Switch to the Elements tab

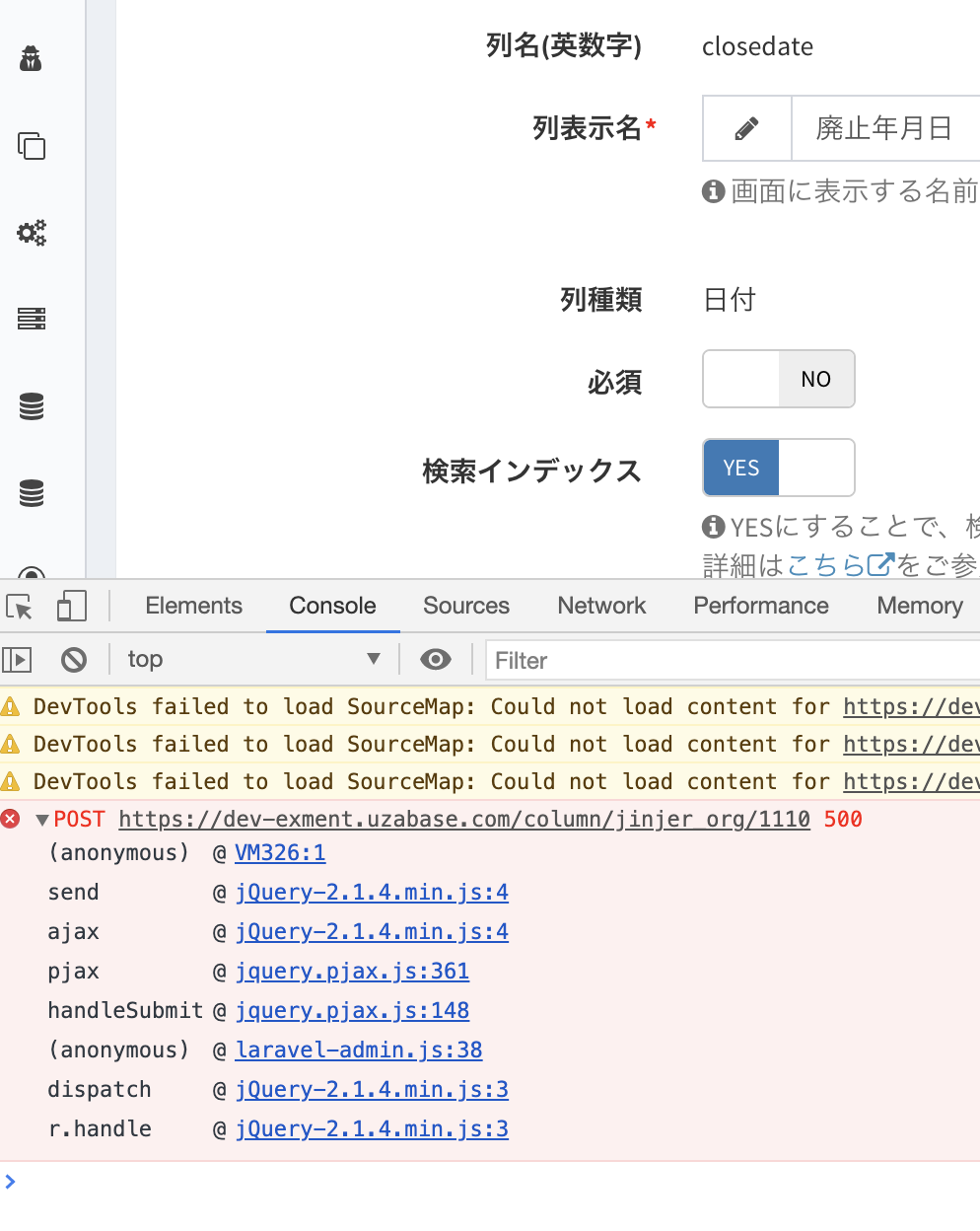pos(194,606)
